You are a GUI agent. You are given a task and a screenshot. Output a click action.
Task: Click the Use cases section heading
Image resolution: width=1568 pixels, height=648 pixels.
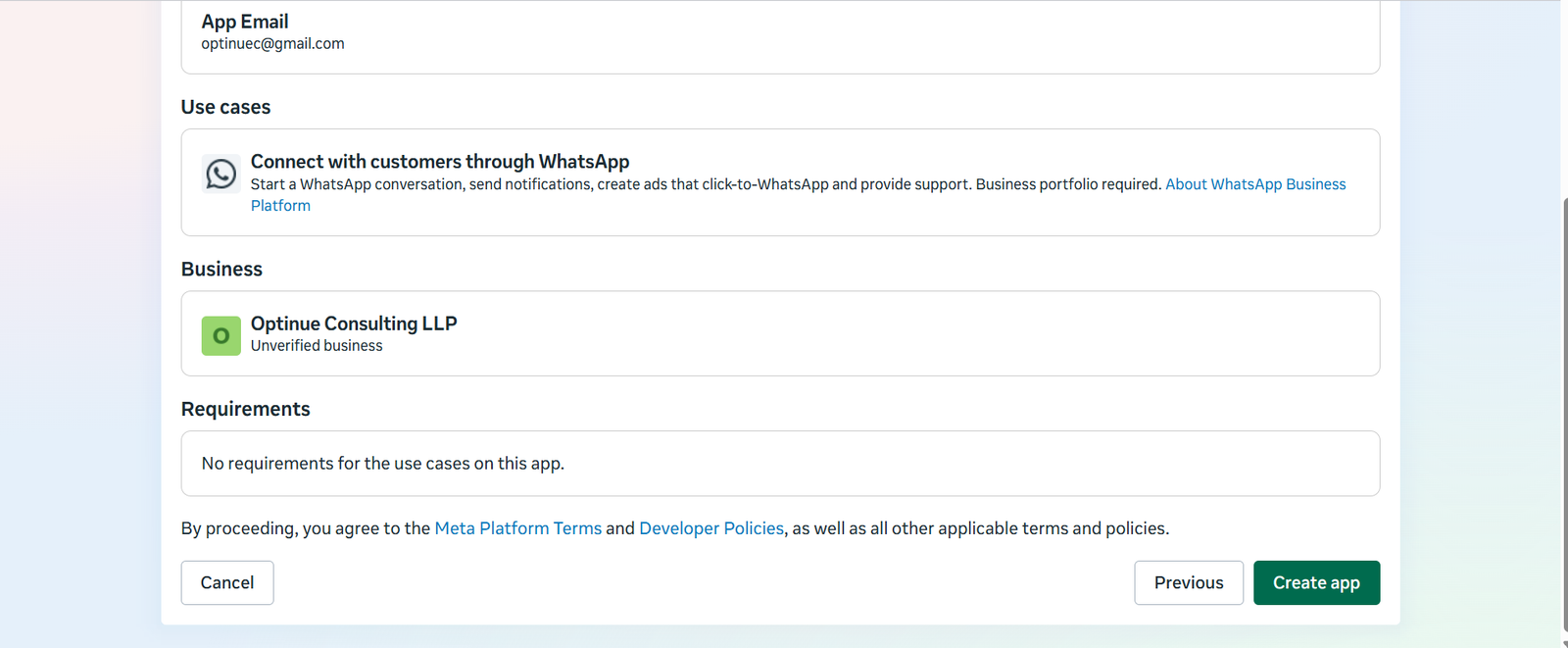coord(225,107)
